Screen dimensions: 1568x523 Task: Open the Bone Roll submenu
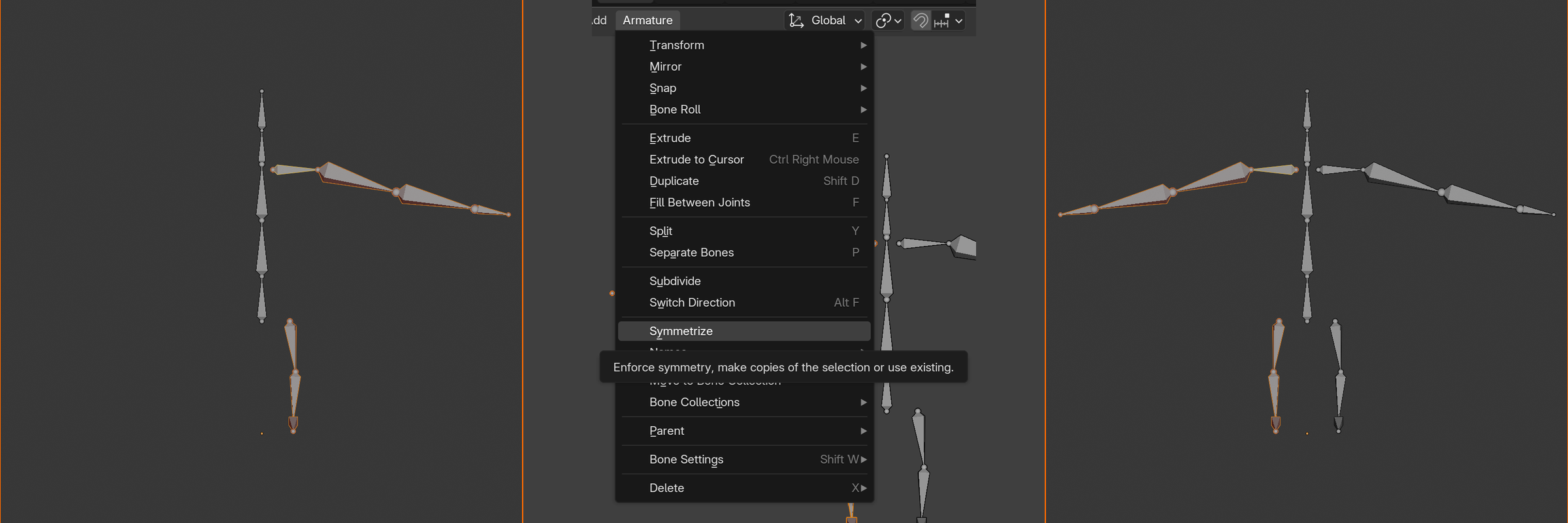(x=744, y=110)
